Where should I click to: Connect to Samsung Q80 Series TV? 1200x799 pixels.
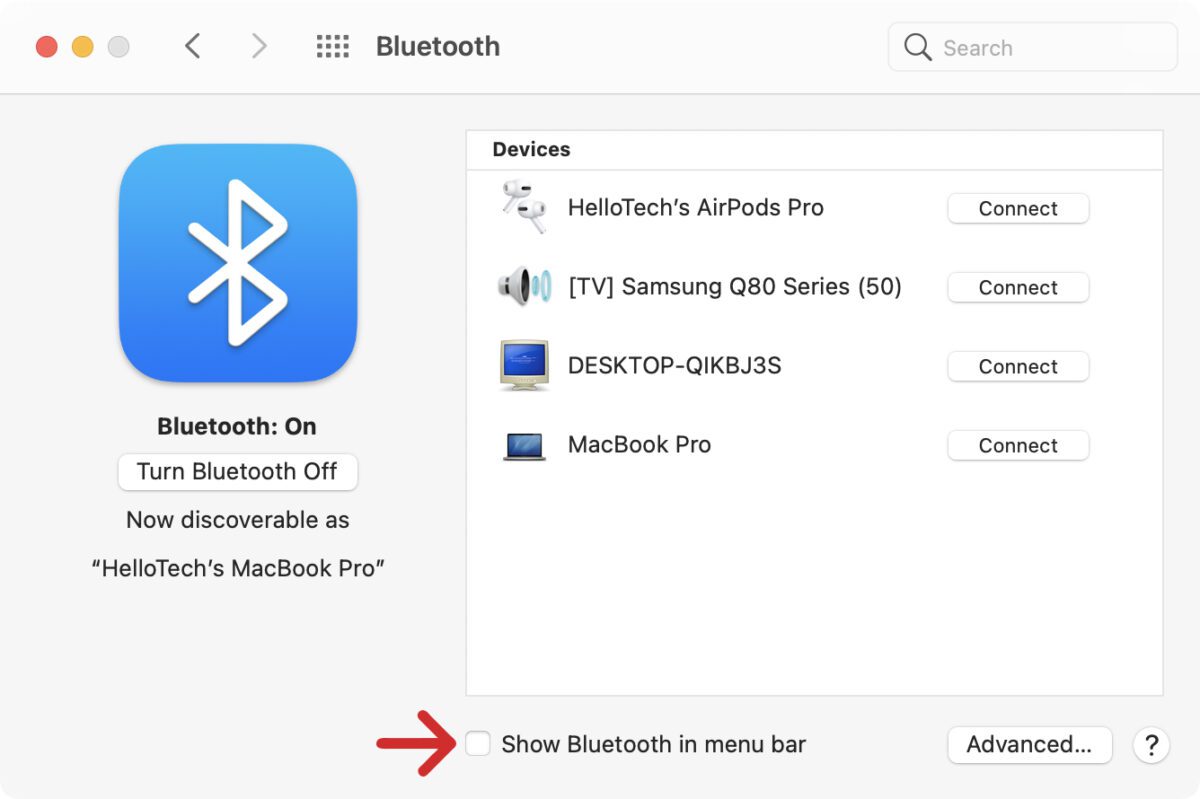click(1017, 287)
